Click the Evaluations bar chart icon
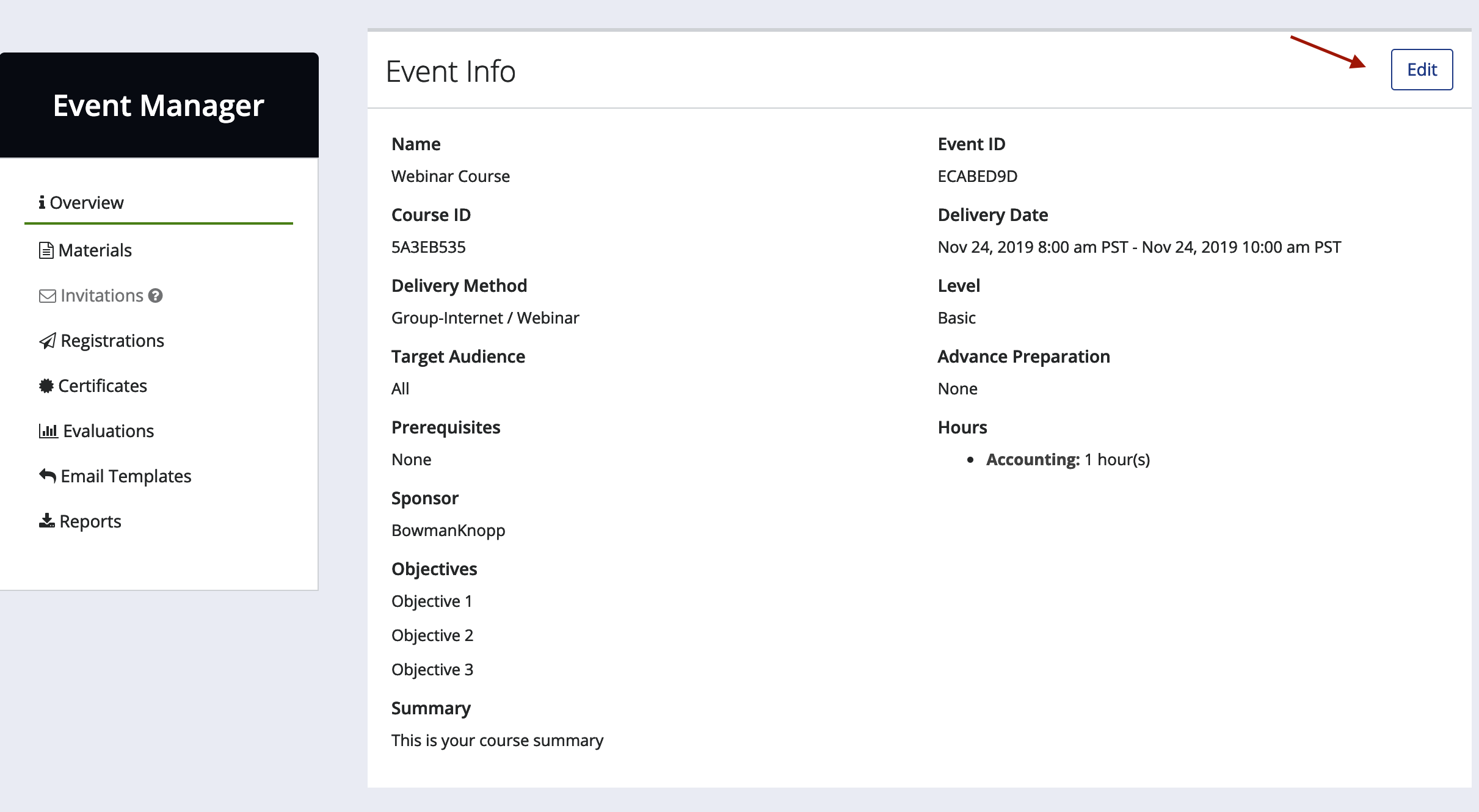Screen dimensions: 1479x812 48,431
